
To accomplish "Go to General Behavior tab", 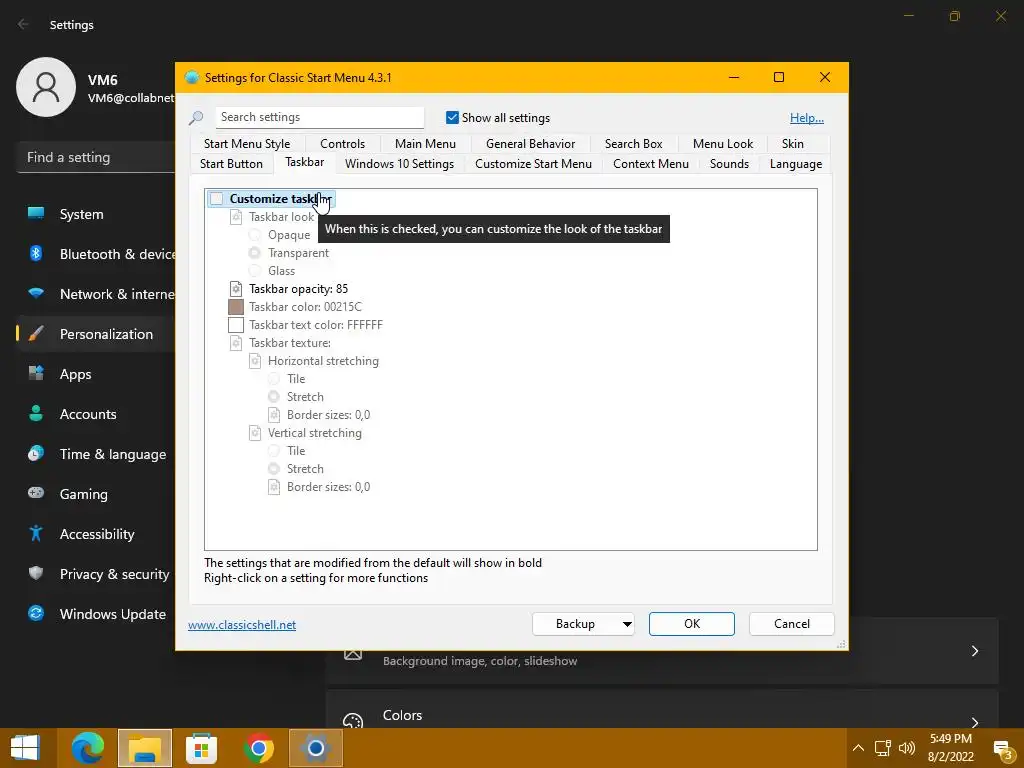I will click(x=530, y=144).
